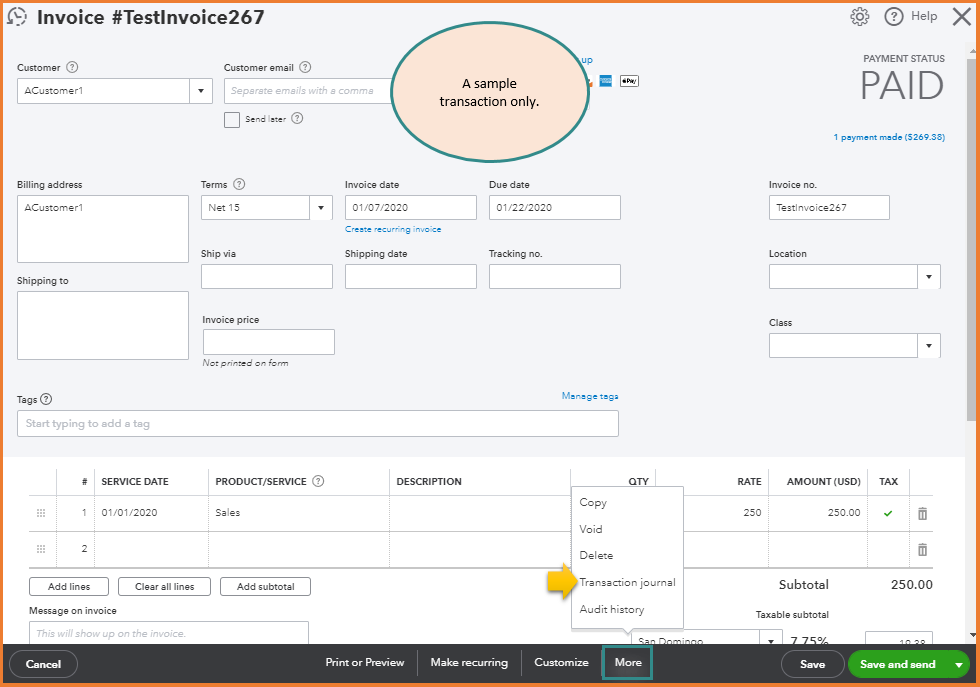Click the Customer email help icon

coord(305,67)
